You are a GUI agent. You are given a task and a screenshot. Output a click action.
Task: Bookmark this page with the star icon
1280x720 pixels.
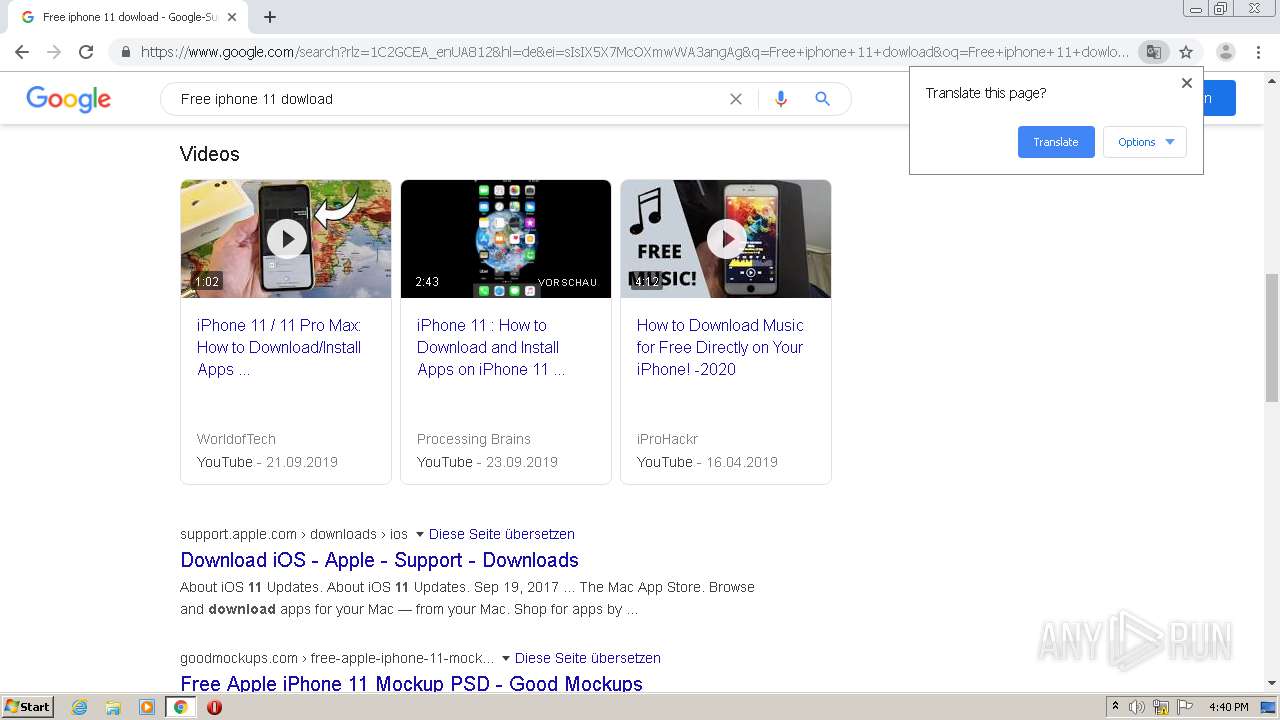[x=1186, y=52]
